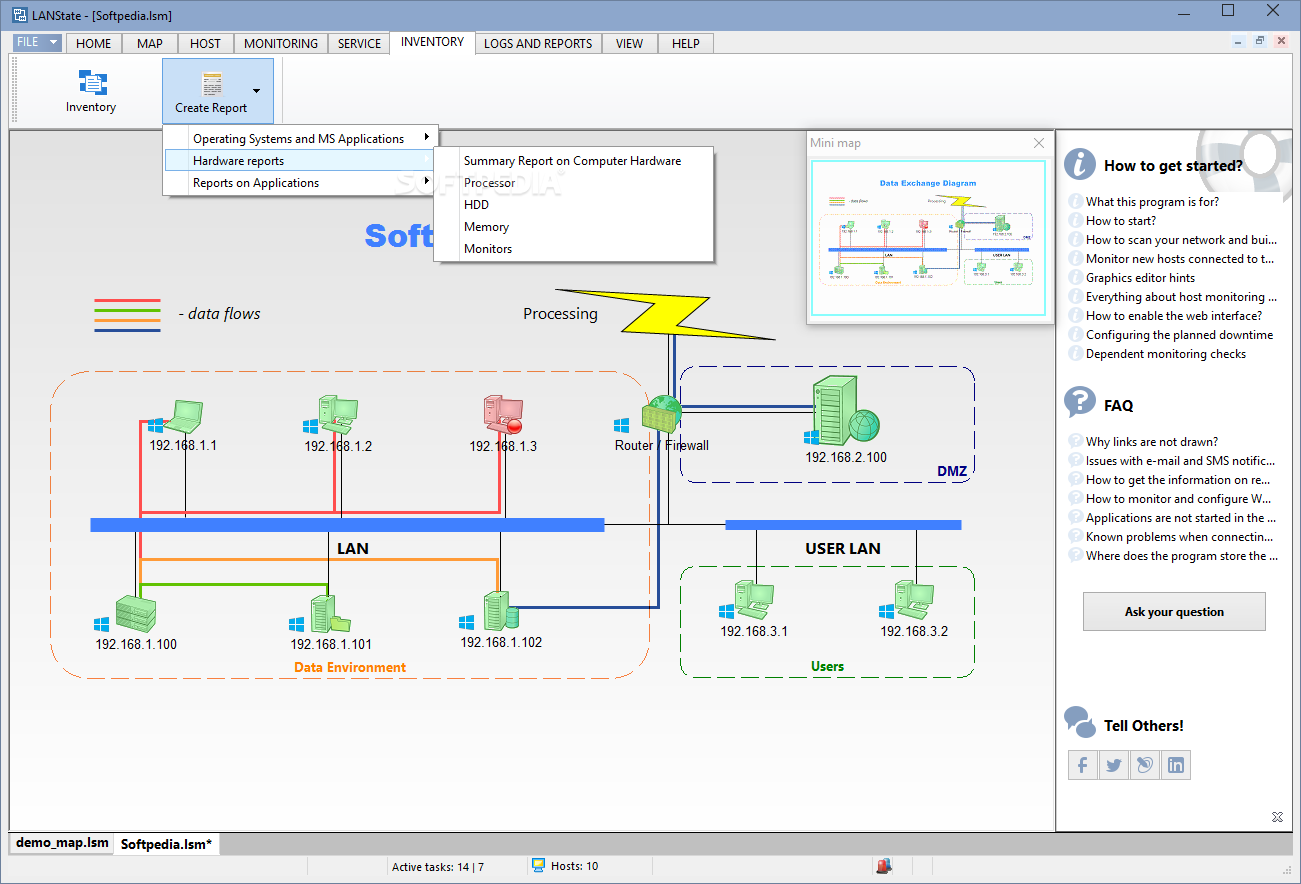Click the FAQ question mark icon
1301x884 pixels.
click(1080, 402)
